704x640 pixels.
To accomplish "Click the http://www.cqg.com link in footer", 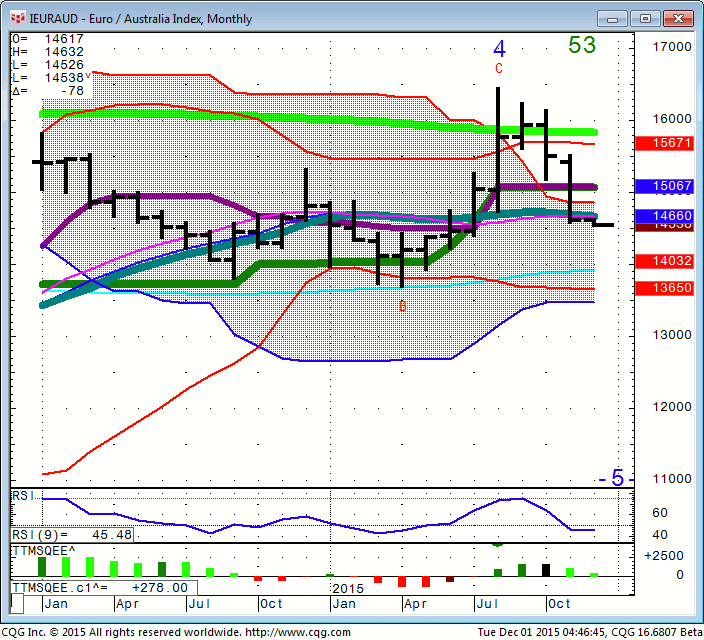I will [x=298, y=633].
